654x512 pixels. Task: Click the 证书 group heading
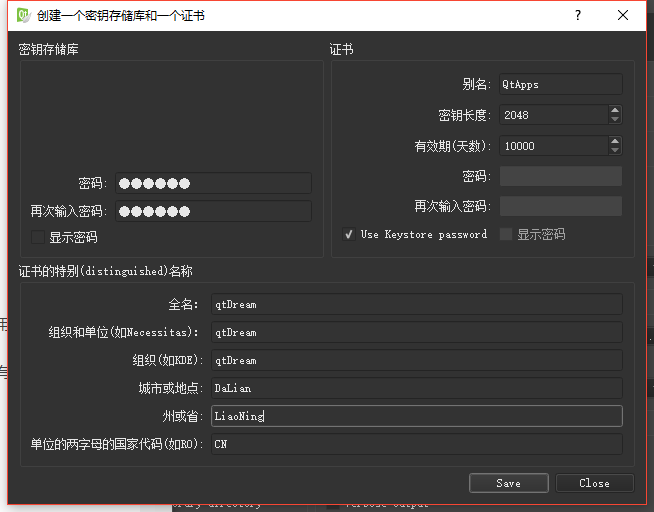pos(341,49)
